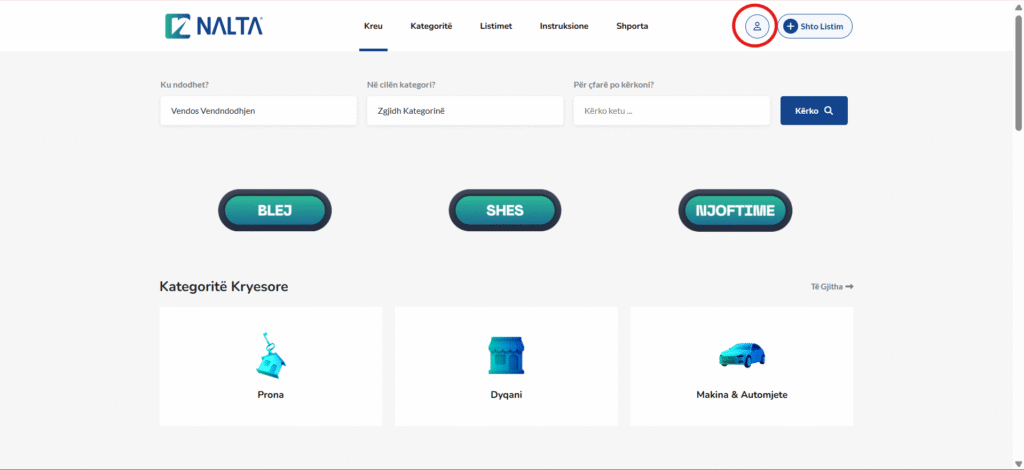
Task: Click the magnifier icon in Kërko button
Action: click(x=829, y=111)
